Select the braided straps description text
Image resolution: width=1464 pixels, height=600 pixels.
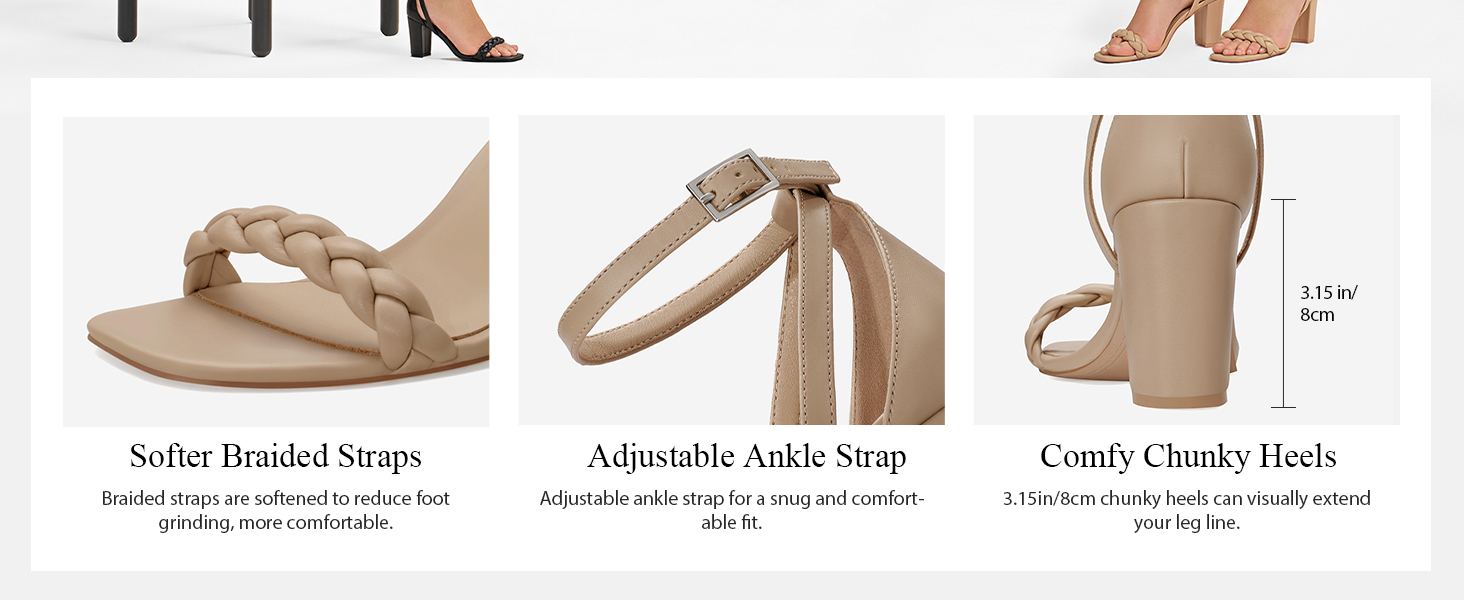(276, 510)
